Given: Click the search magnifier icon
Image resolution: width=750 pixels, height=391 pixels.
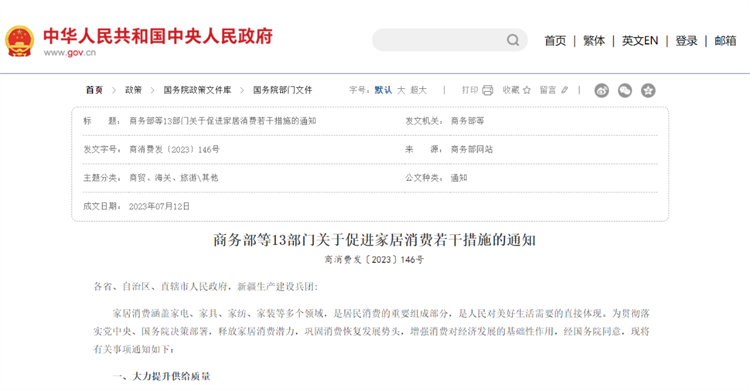Looking at the screenshot, I should click(513, 40).
